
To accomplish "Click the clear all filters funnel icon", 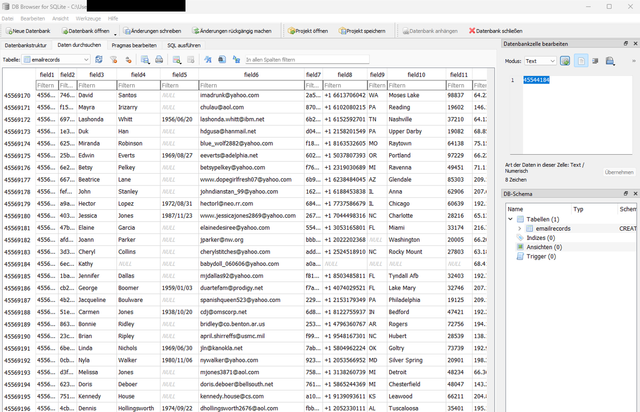I will tap(113, 60).
